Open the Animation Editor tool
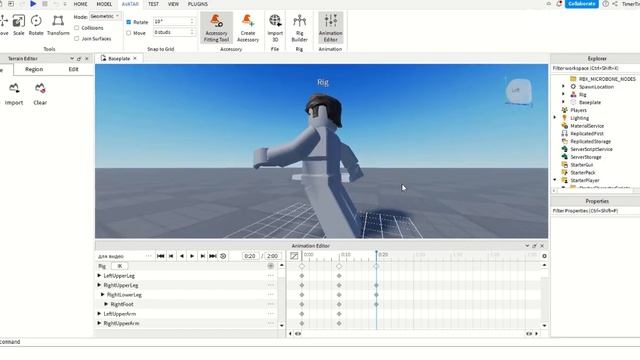640x360 pixels. coord(331,28)
